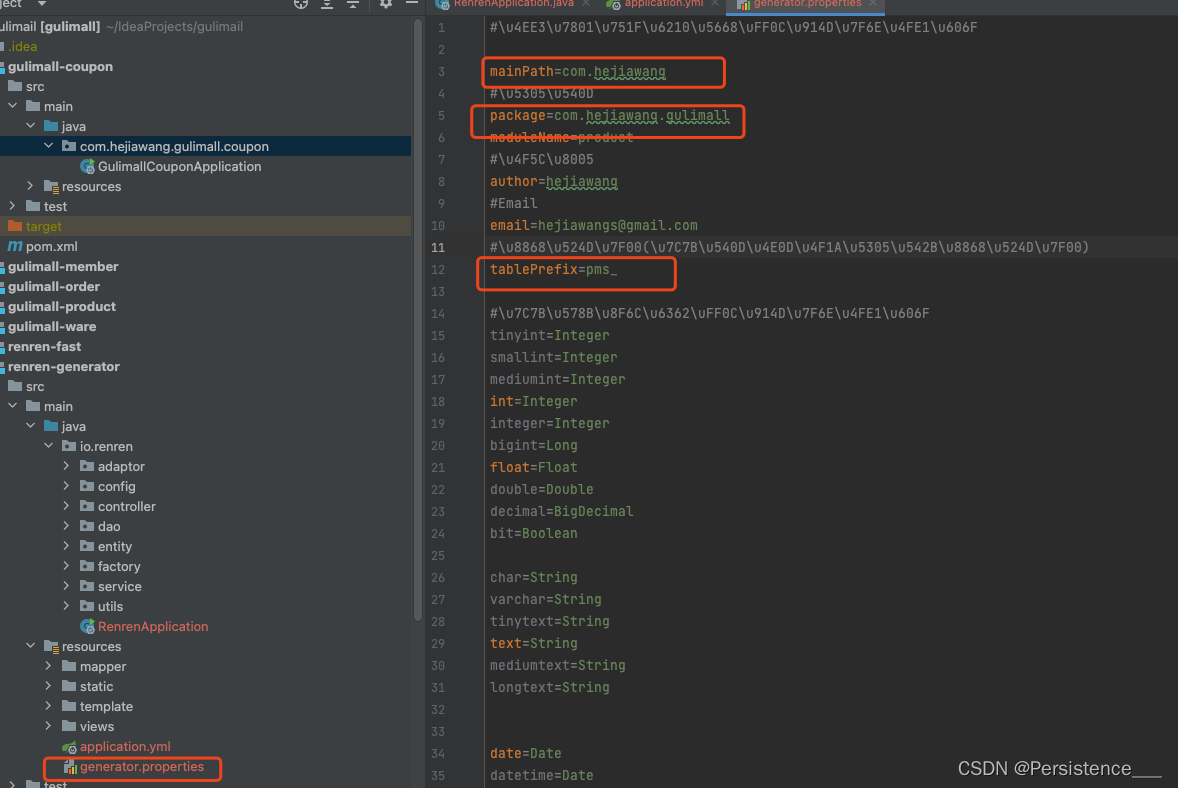
Task: Expand the entity package
Action: pyautogui.click(x=67, y=546)
